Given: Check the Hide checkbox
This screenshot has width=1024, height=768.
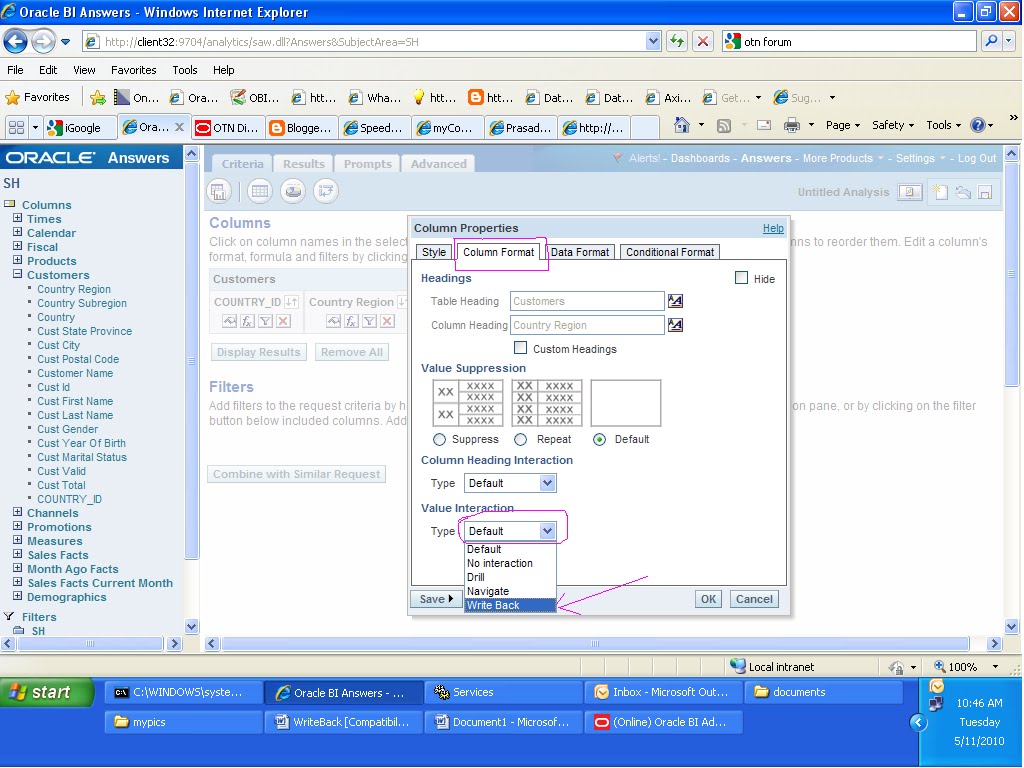Looking at the screenshot, I should (x=741, y=278).
